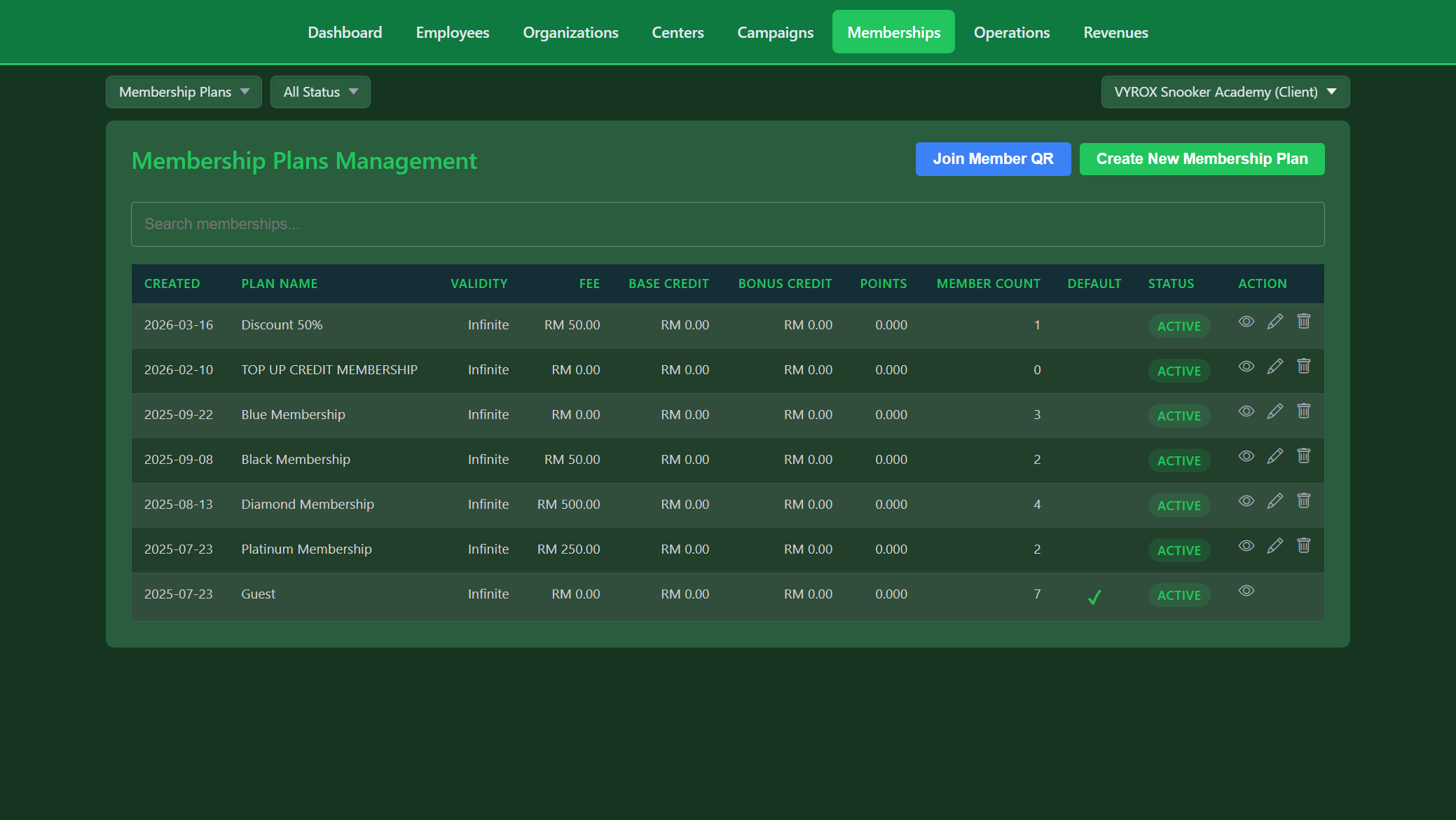View the Guest plan details
1456x820 pixels.
point(1246,591)
